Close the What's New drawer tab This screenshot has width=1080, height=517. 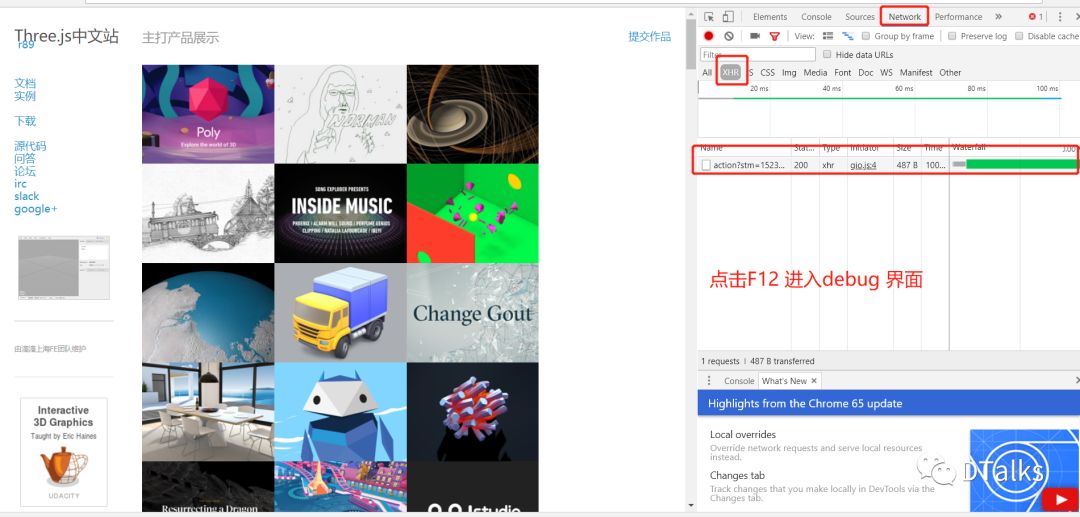813,381
